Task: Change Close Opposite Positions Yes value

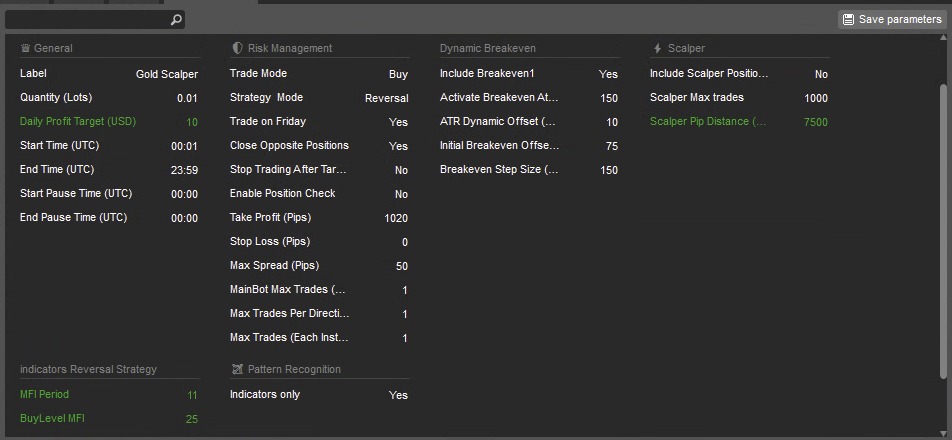Action: coord(398,146)
